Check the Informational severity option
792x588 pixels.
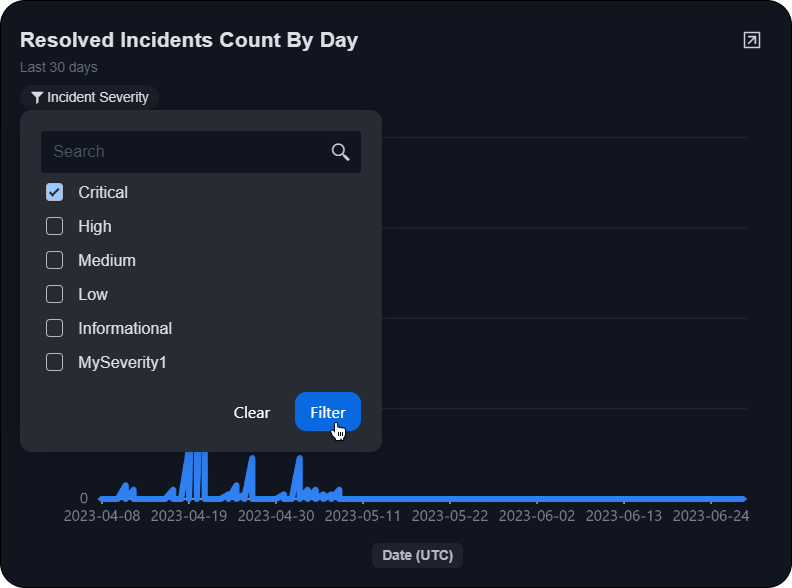pos(55,328)
